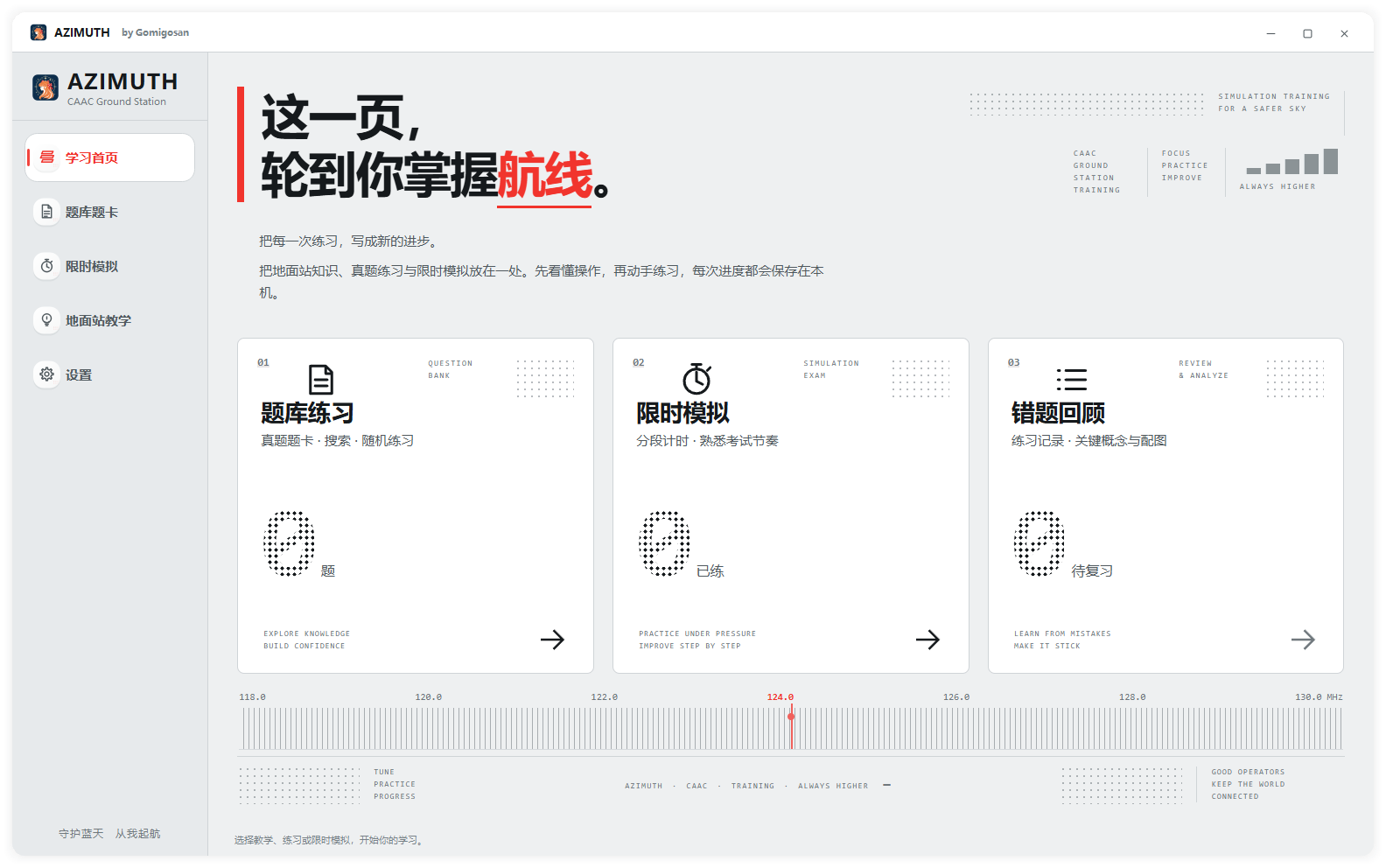
Task: Click the red home icon beside 学习首页
Action: pos(47,157)
